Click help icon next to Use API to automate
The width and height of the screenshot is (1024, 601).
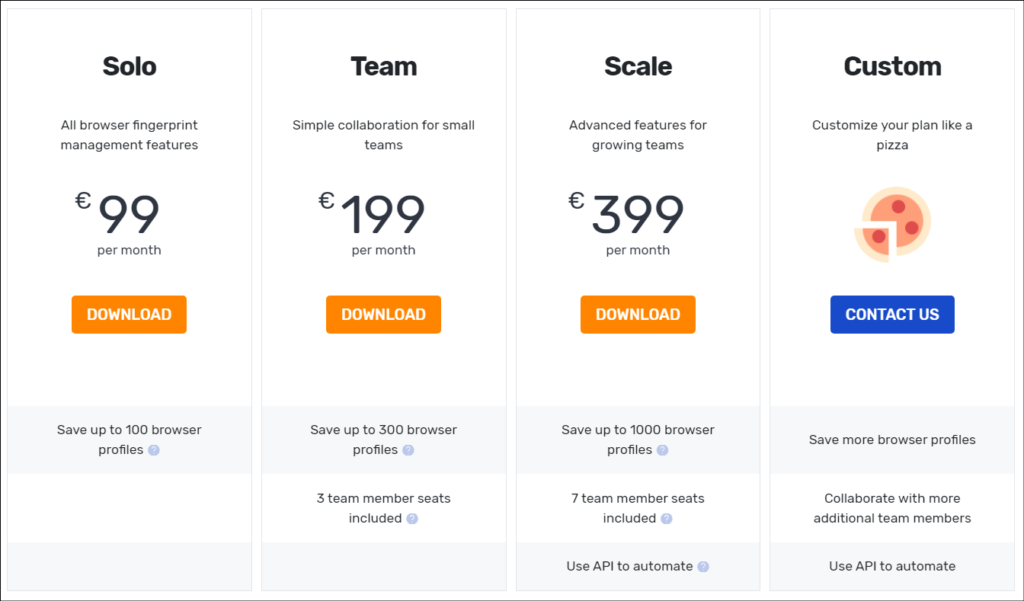point(703,566)
